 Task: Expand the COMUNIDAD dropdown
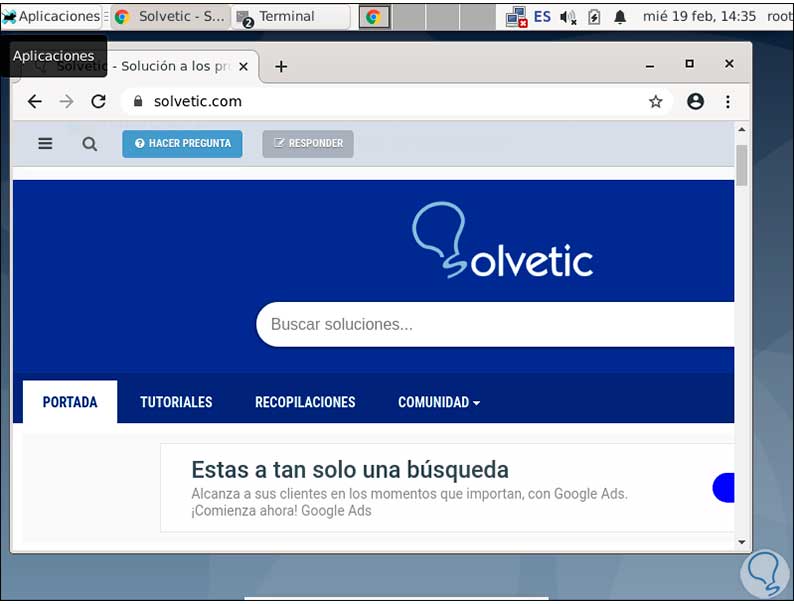(x=439, y=402)
